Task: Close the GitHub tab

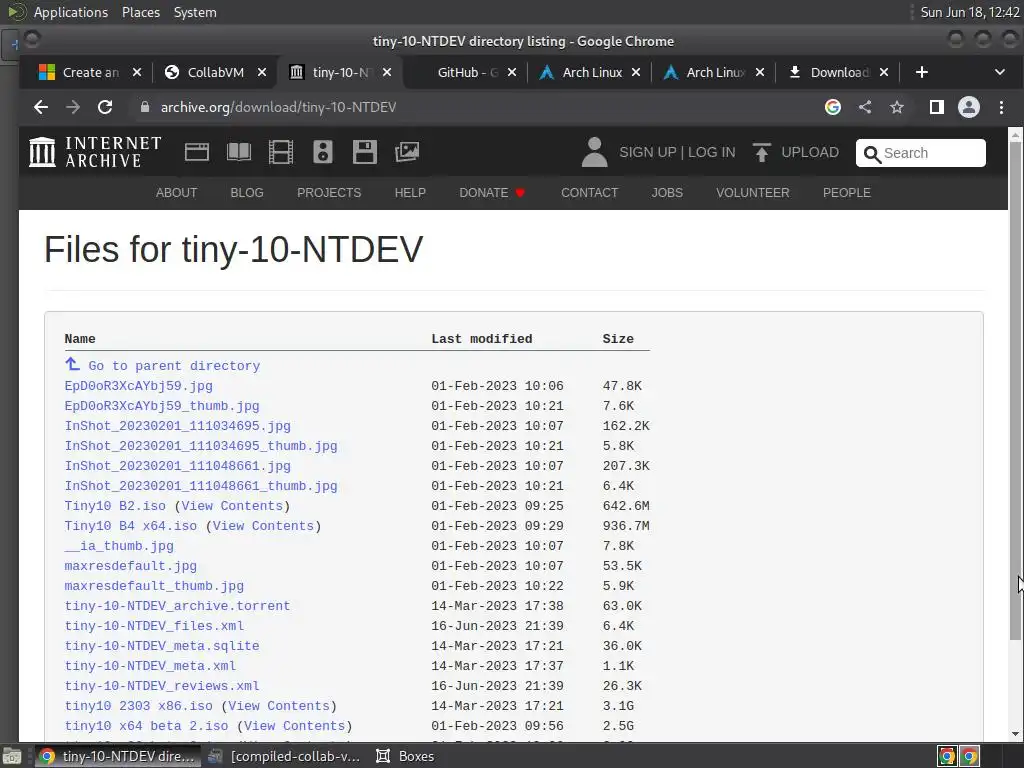Action: click(512, 72)
